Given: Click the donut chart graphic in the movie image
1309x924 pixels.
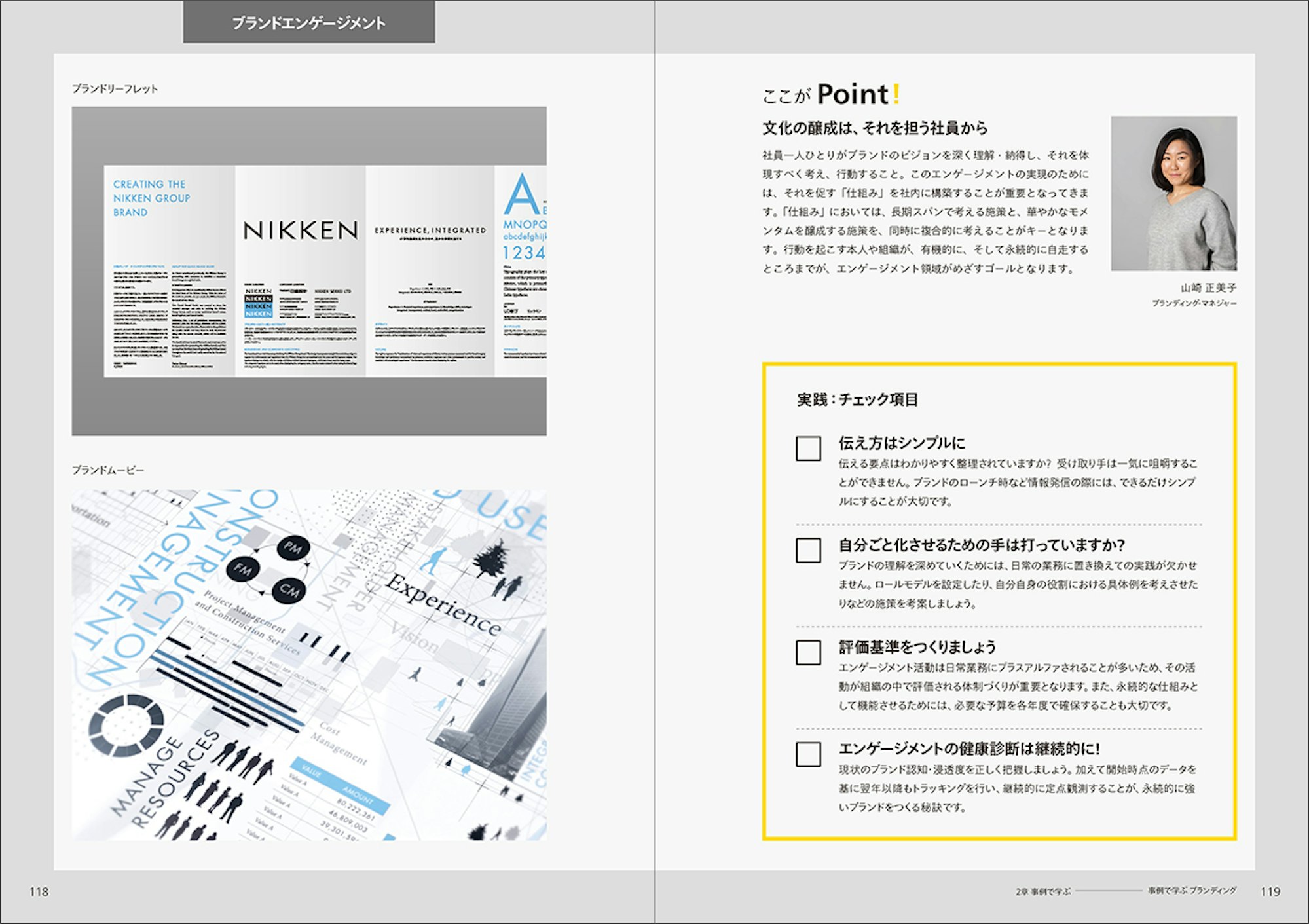Looking at the screenshot, I should [126, 726].
